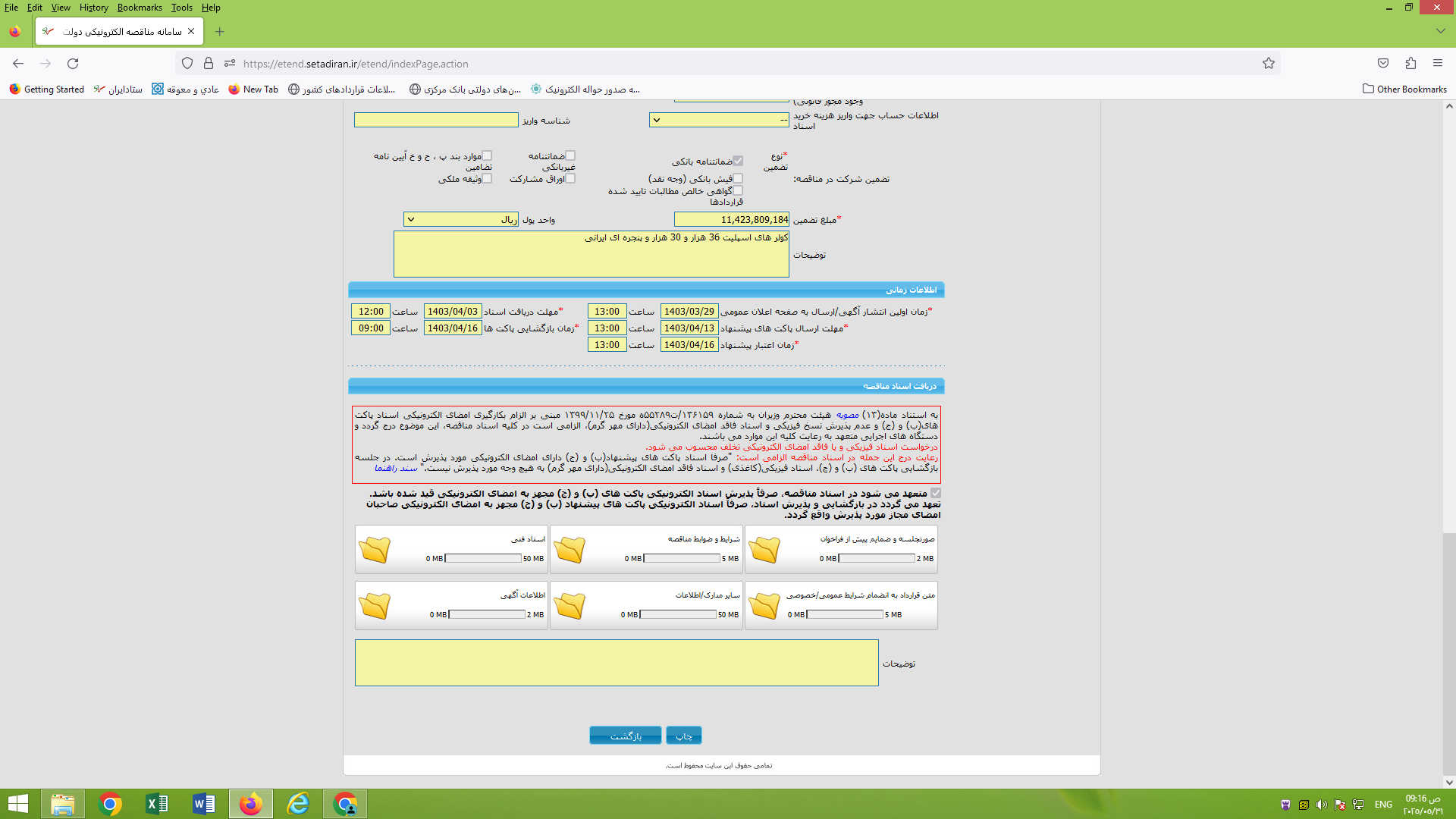Viewport: 1456px width, 819px height.
Task: Toggle گواهی خالص مطالبات checkbox
Action: tap(738, 190)
